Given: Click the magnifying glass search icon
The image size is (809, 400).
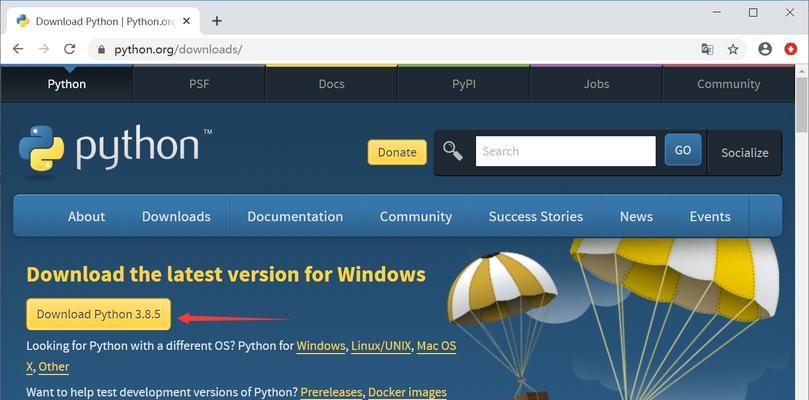Looking at the screenshot, I should pos(453,151).
